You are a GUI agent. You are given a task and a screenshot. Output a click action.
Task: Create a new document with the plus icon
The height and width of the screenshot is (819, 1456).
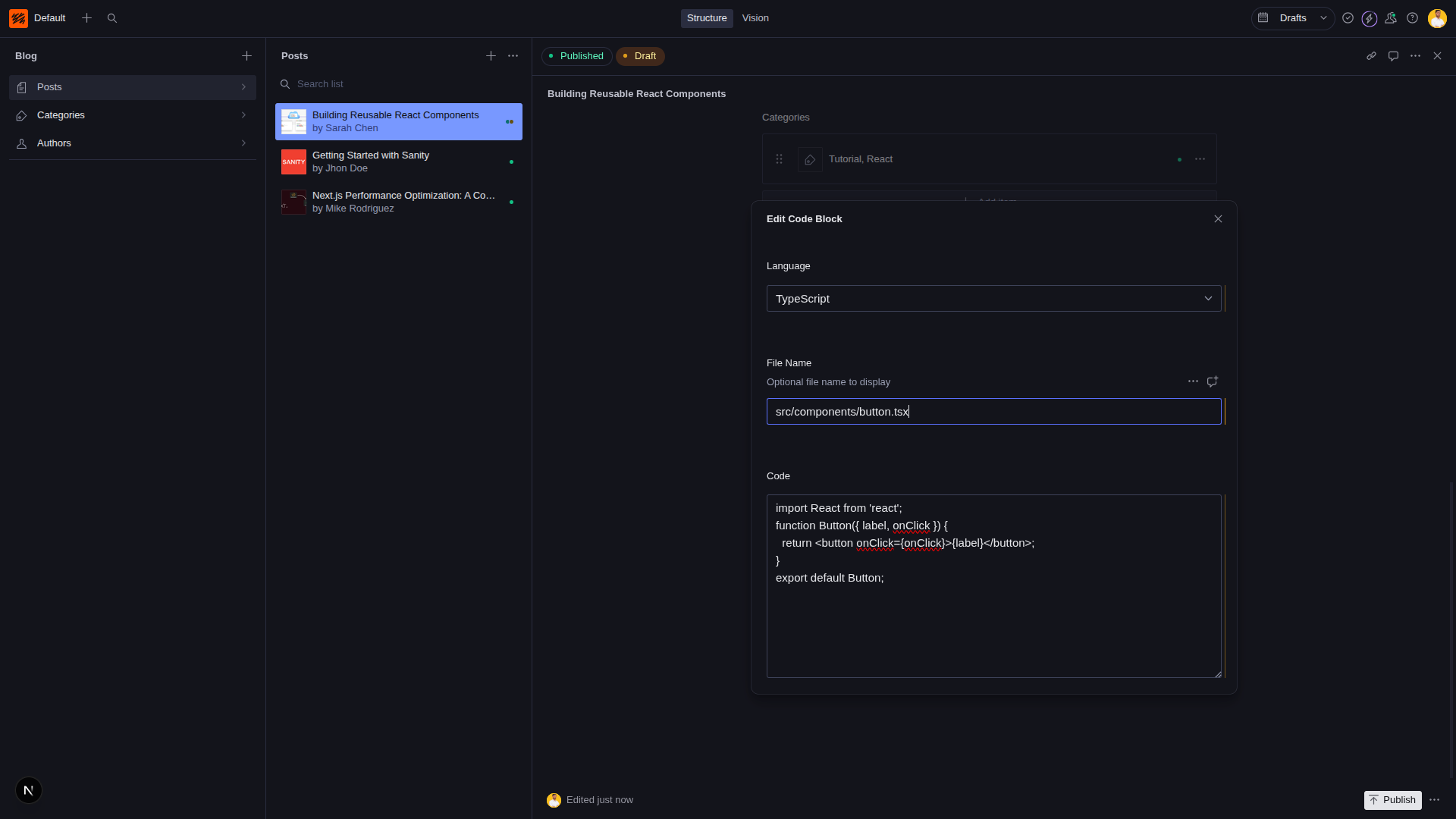click(86, 17)
